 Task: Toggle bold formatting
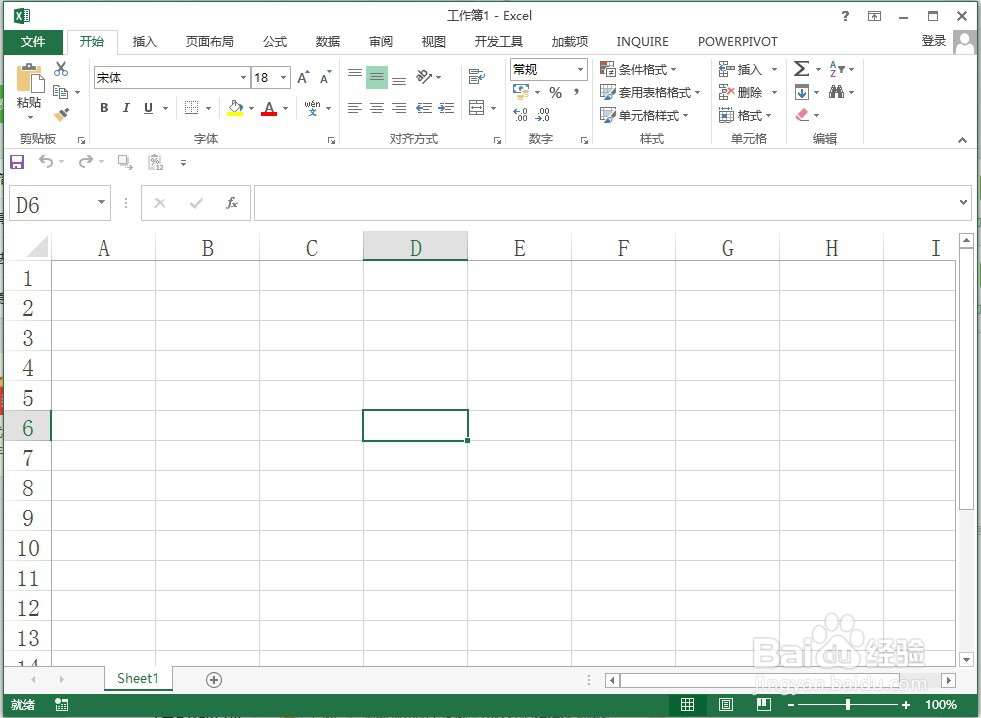pos(104,107)
